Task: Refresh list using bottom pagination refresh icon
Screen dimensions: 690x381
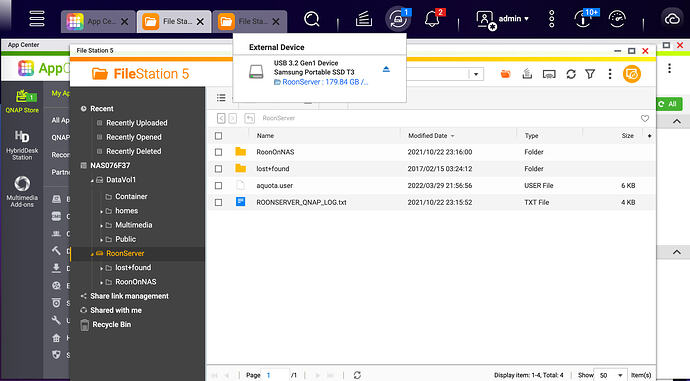Action: pyautogui.click(x=357, y=375)
